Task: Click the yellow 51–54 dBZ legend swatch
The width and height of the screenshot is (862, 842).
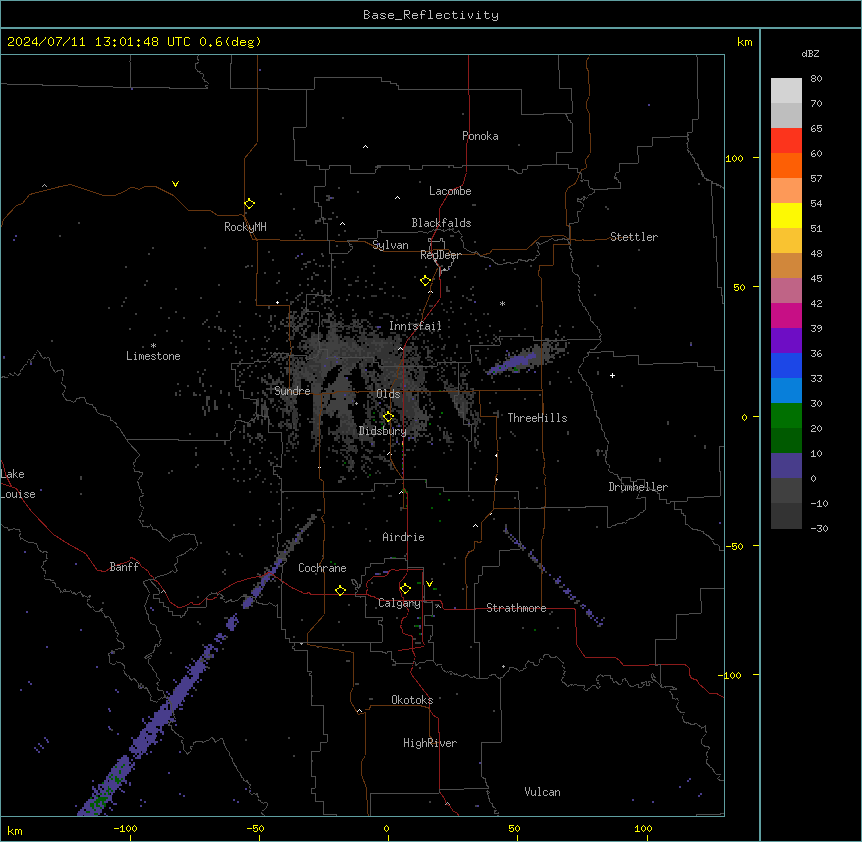Action: tap(786, 216)
